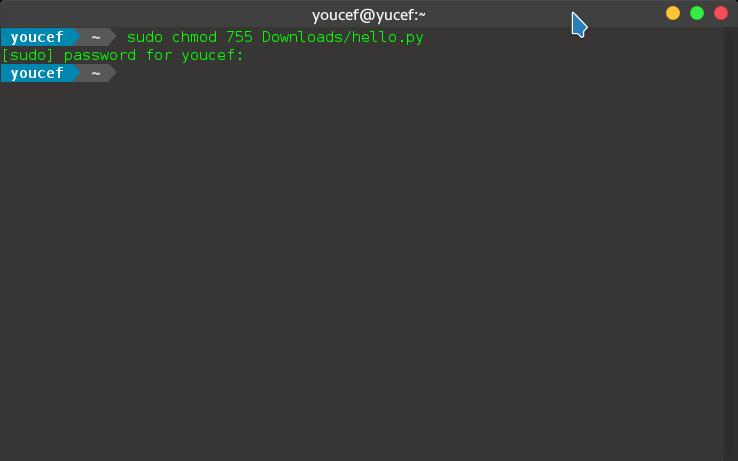Click the gray tilde segment on first prompt
The width and height of the screenshot is (738, 461).
tap(96, 37)
